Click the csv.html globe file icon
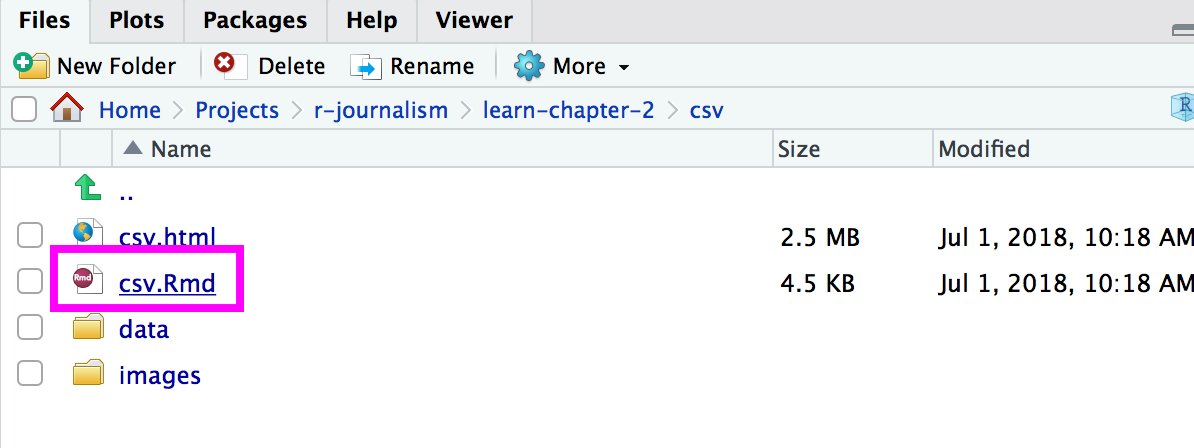Screen dimensions: 1194x448 click(88, 235)
